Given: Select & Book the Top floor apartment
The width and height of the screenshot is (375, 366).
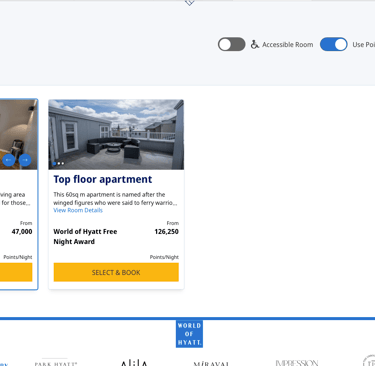Looking at the screenshot, I should pyautogui.click(x=116, y=272).
